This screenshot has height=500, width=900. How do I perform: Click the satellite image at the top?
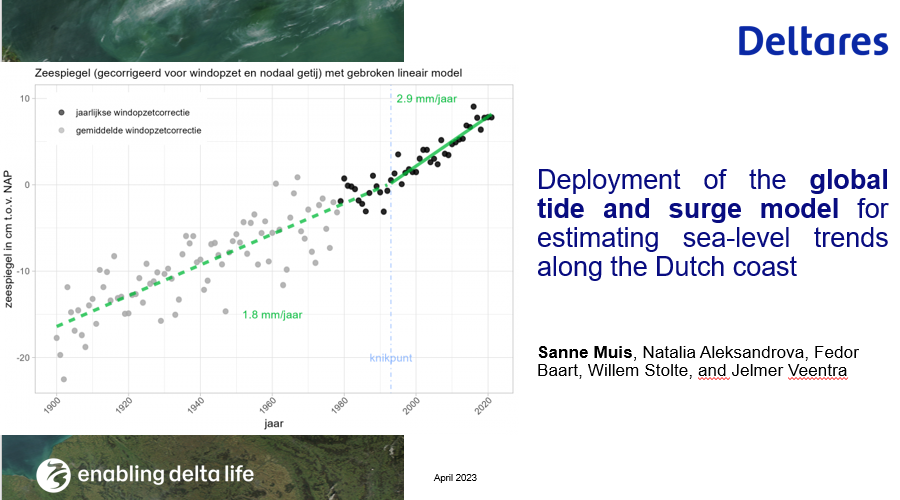(x=203, y=30)
